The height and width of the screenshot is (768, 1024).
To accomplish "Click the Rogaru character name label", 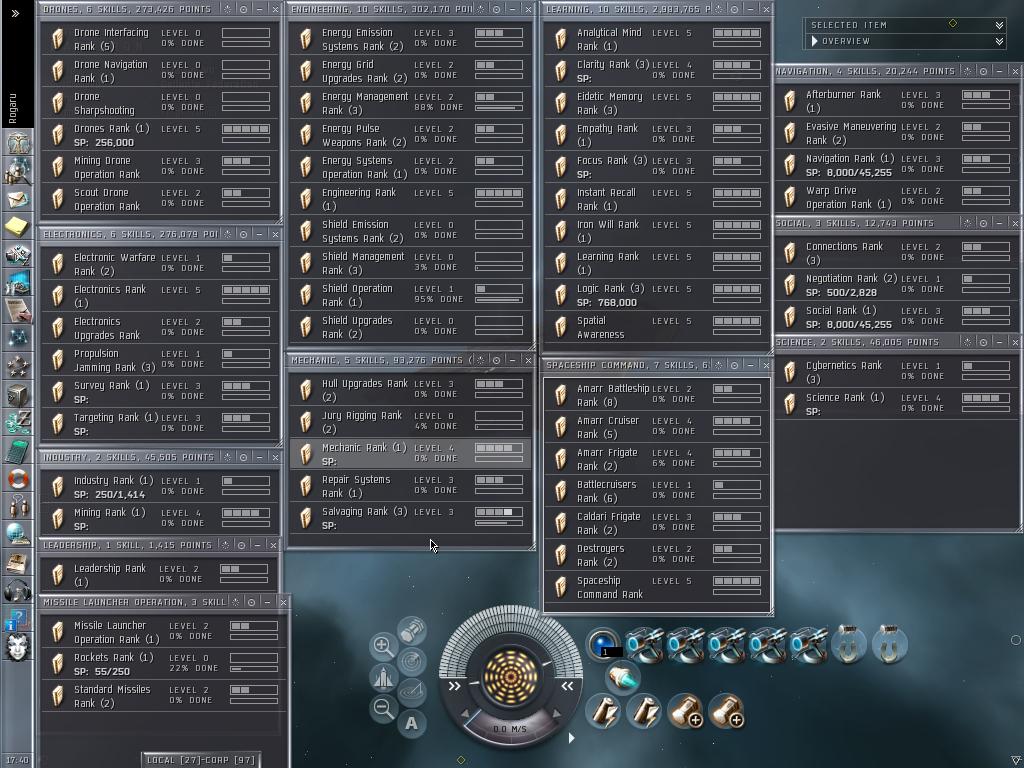I will 12,108.
